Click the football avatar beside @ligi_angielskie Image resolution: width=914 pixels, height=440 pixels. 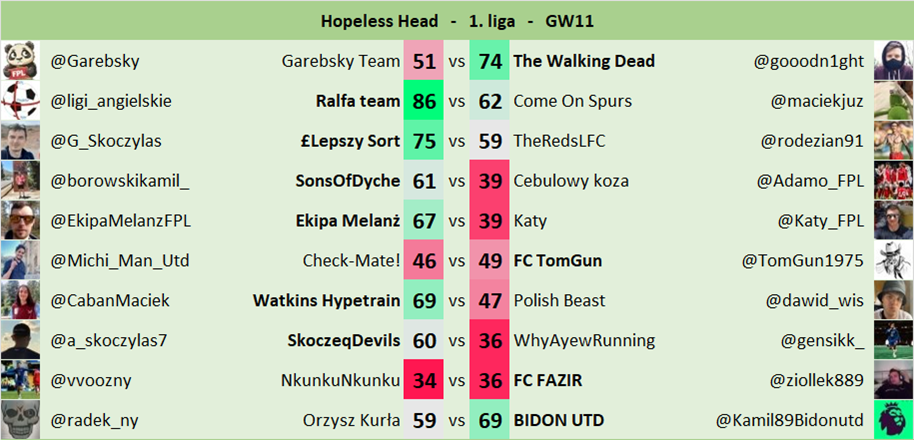[20, 101]
